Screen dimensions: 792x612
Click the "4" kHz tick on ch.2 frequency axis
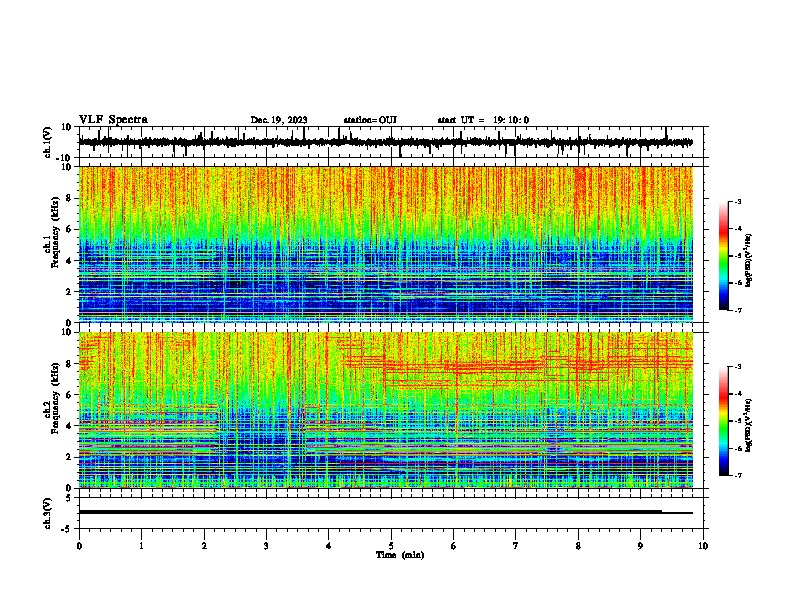pyautogui.click(x=70, y=426)
